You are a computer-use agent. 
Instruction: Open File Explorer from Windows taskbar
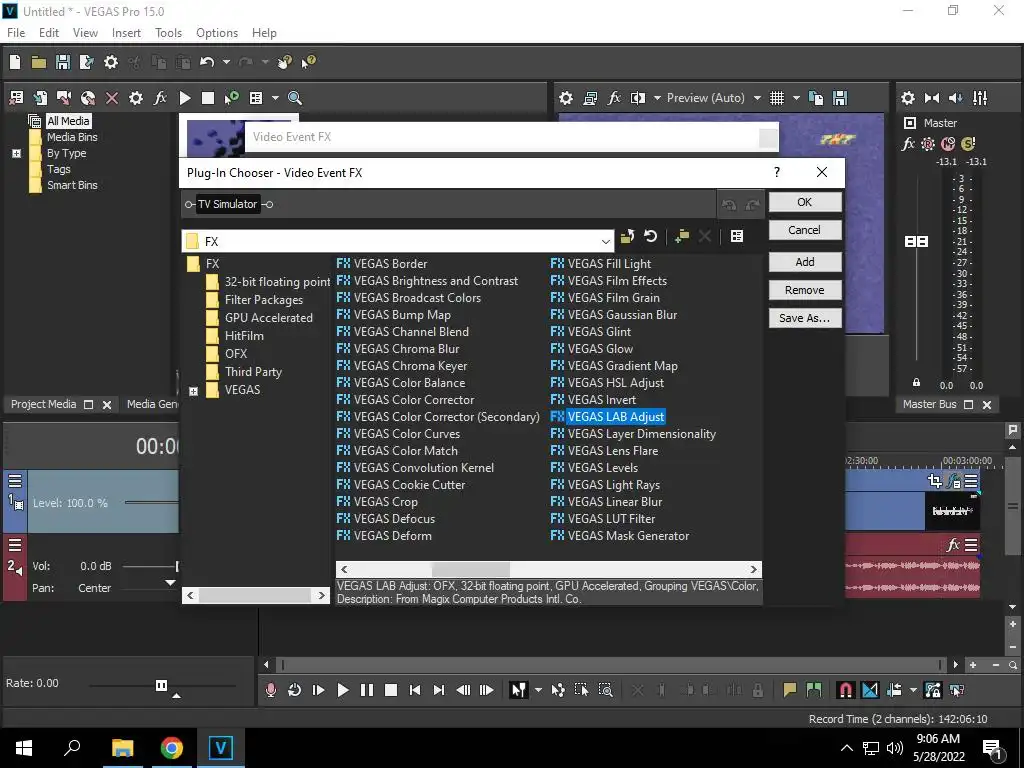122,748
